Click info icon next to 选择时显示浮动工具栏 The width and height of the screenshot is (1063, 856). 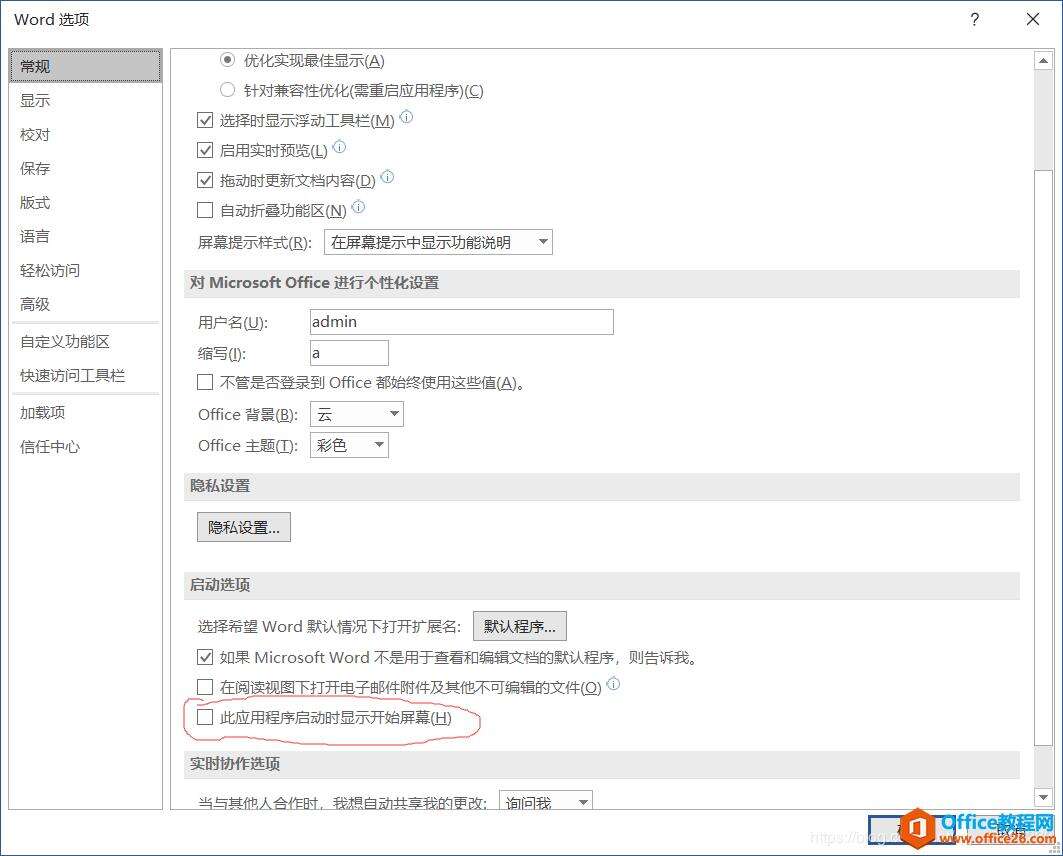coord(406,117)
